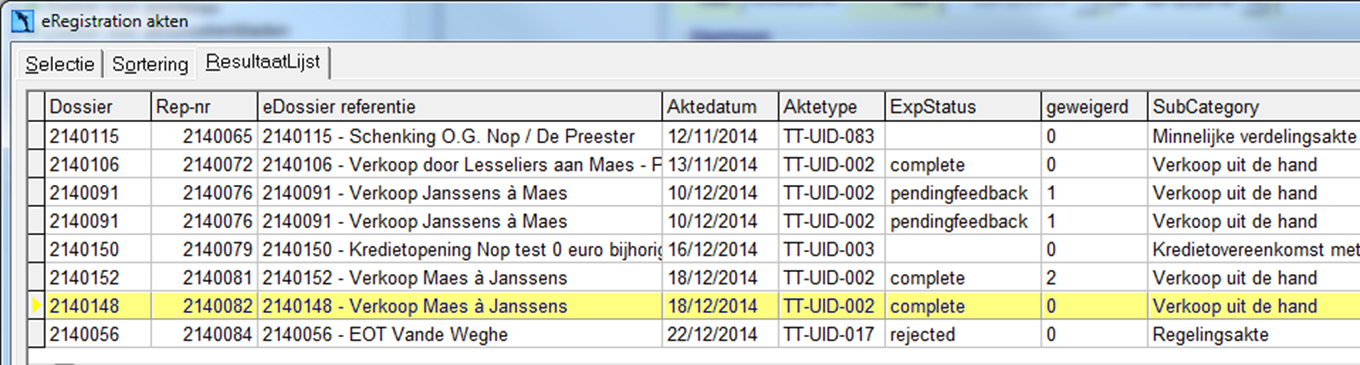Click Aktedatum 22/12/2014 cell
Screen dimensions: 1360x365
(x=712, y=335)
